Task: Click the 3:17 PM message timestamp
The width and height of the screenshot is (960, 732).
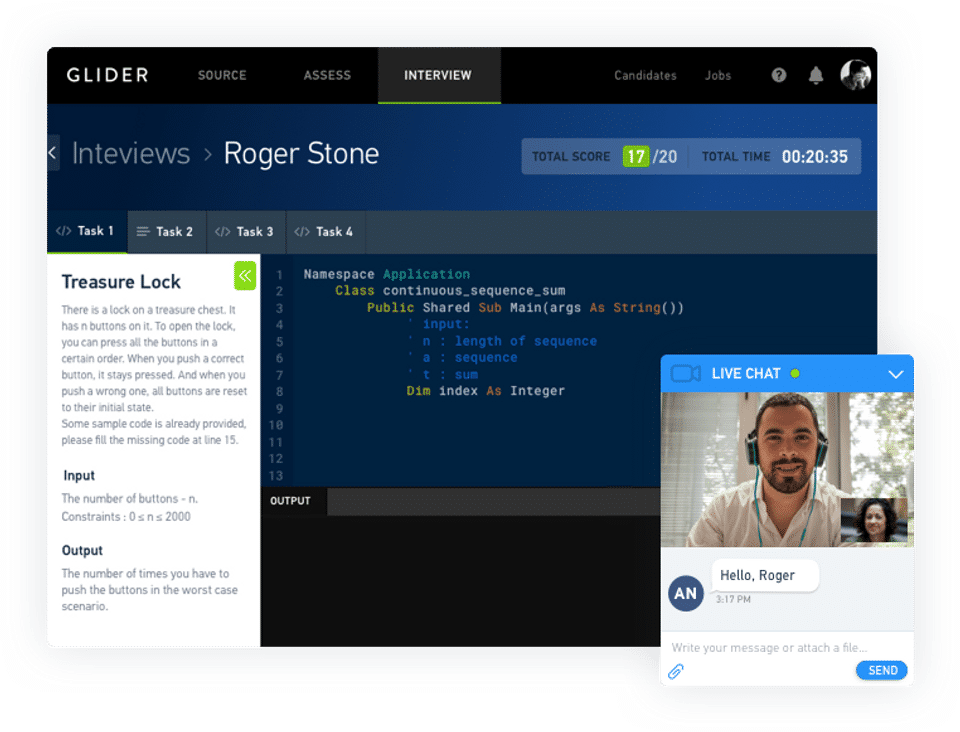Action: point(733,599)
